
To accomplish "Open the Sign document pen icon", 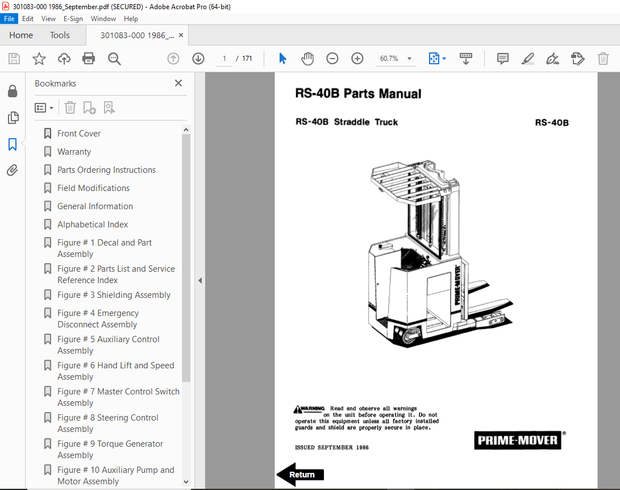I will 552,59.
